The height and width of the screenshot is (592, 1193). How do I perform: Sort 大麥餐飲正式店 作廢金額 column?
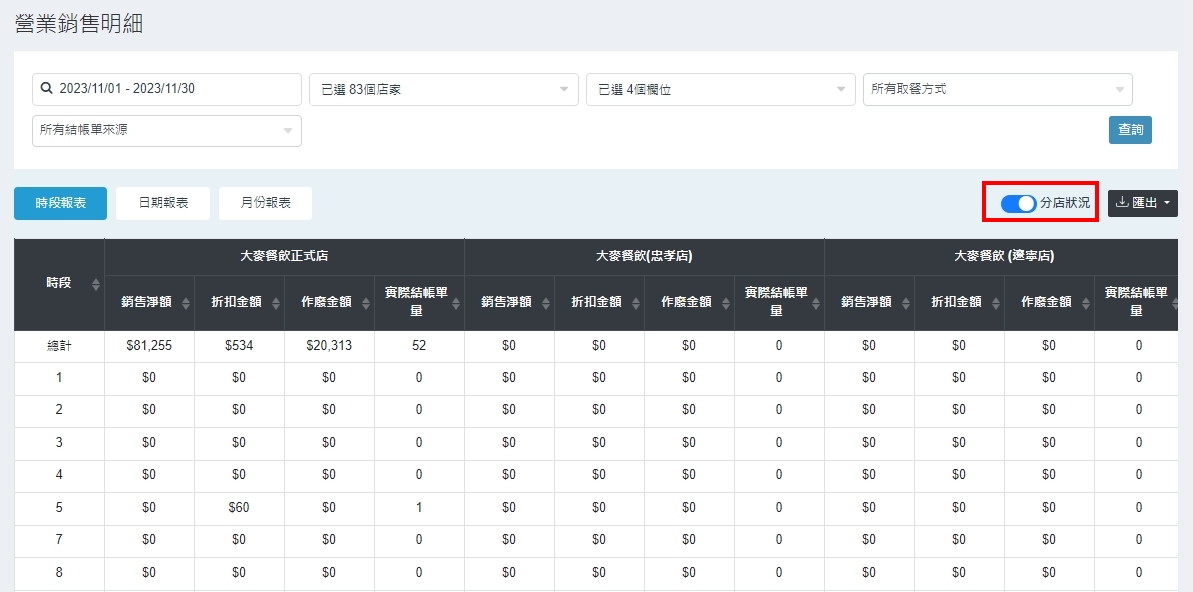coord(366,303)
